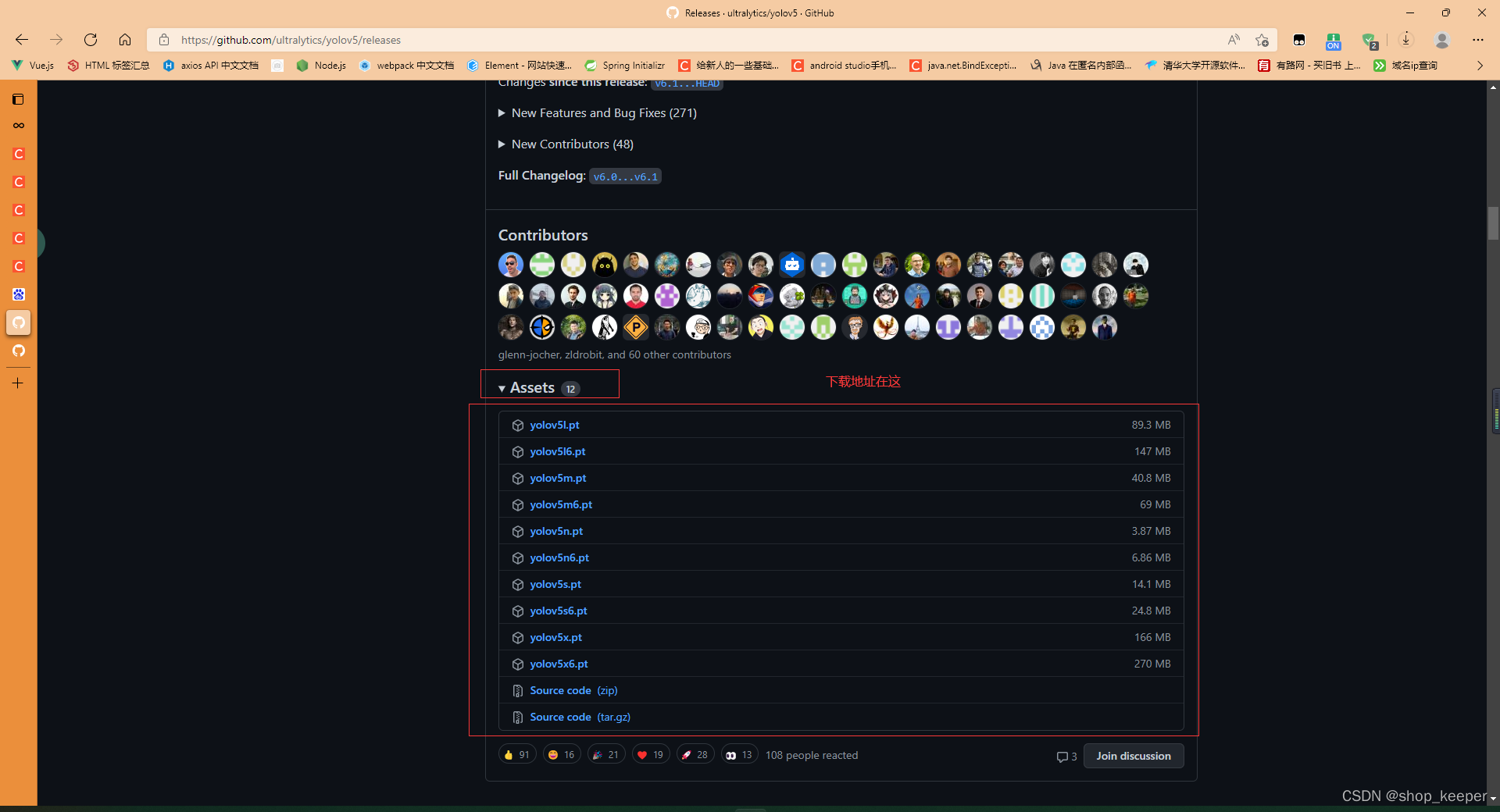Download yolov5m6.pt
The width and height of the screenshot is (1500, 812).
click(561, 505)
